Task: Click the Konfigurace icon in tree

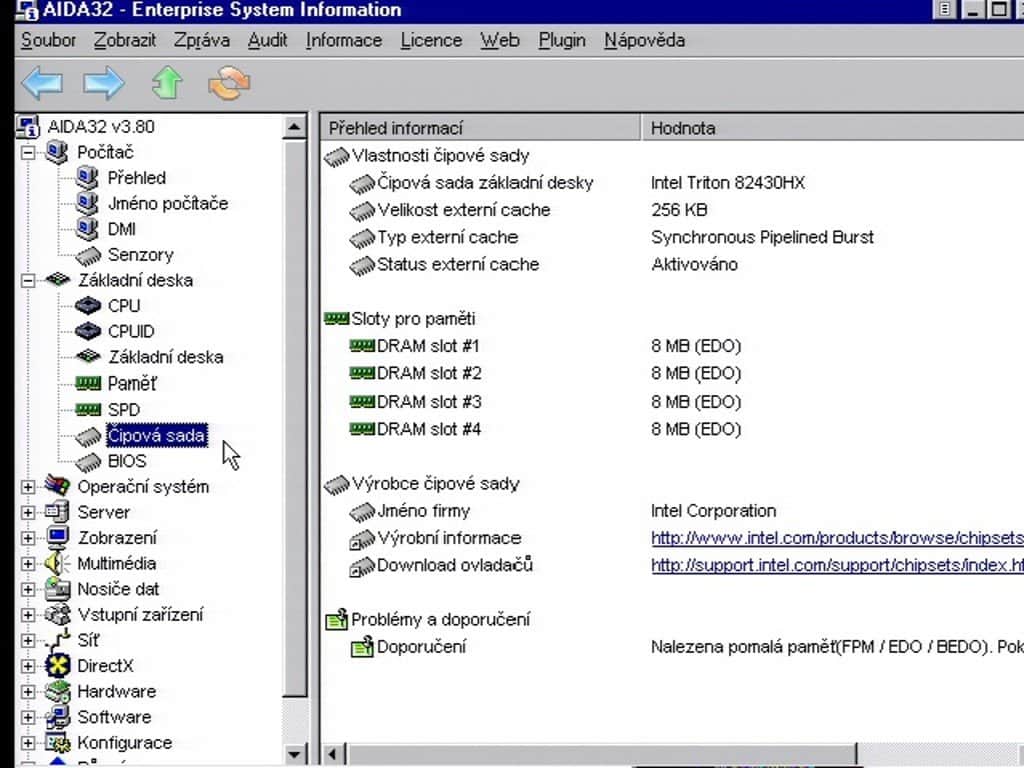Action: [x=57, y=743]
